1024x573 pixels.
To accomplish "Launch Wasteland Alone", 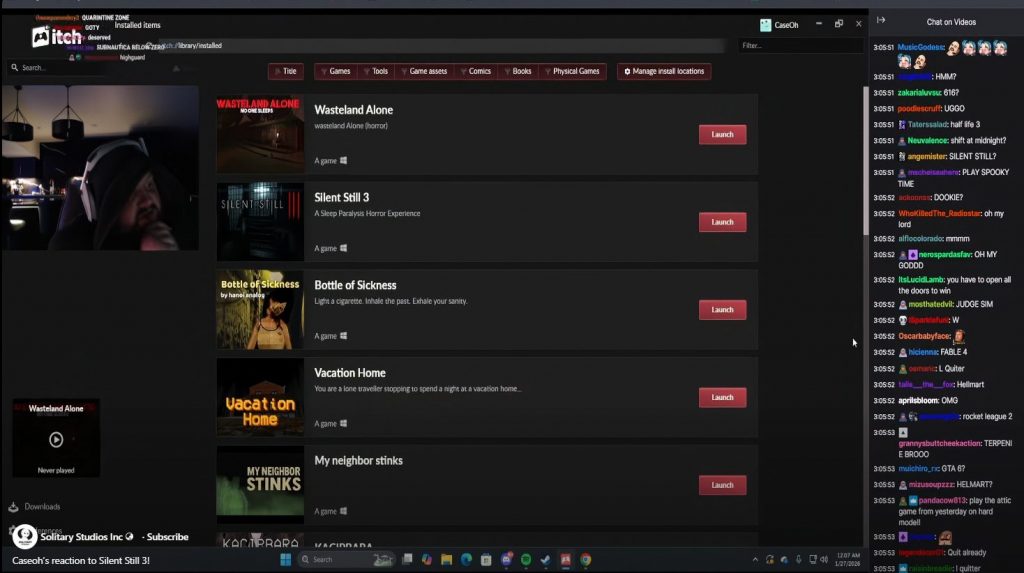I will click(x=722, y=135).
